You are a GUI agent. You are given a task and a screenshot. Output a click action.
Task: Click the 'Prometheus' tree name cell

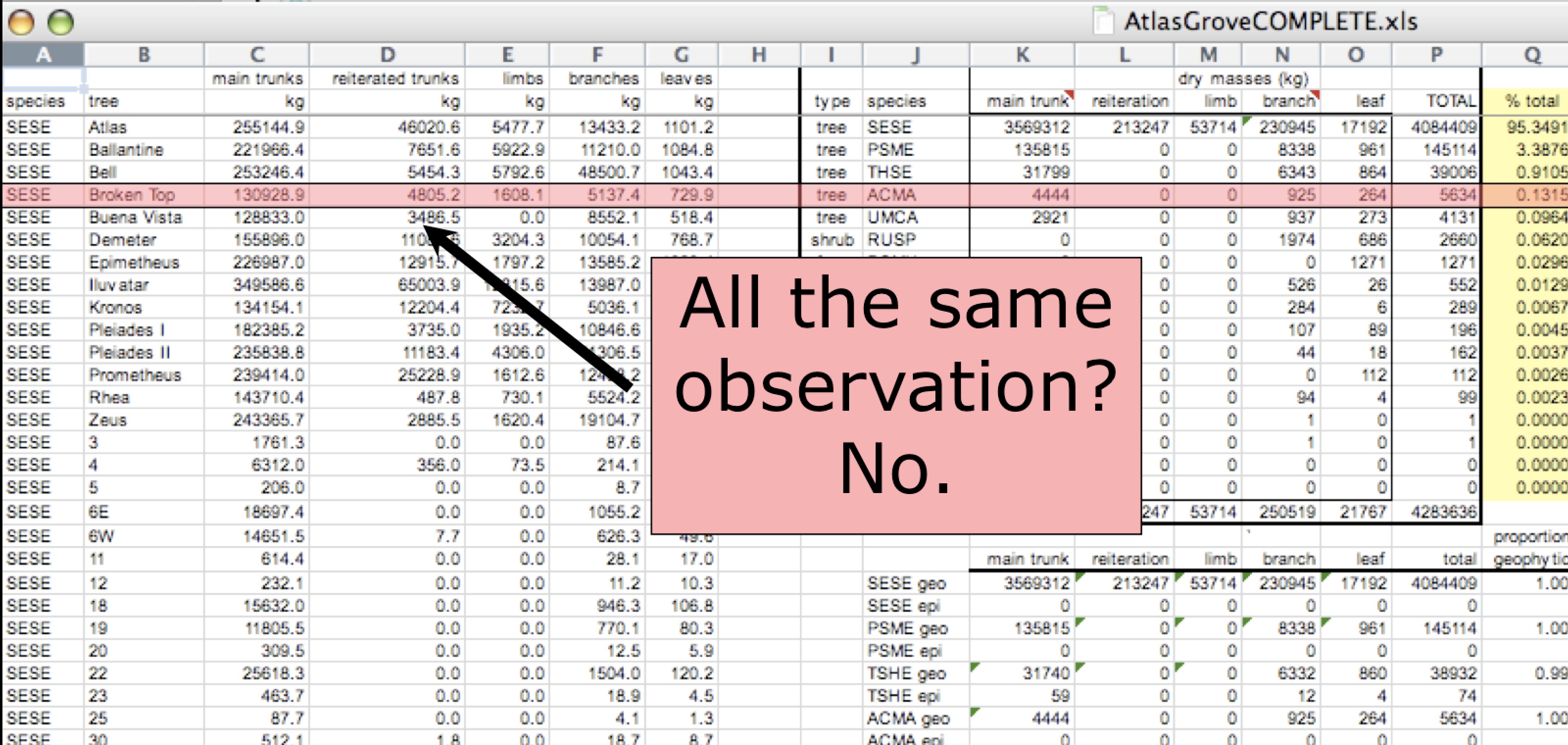pos(135,375)
